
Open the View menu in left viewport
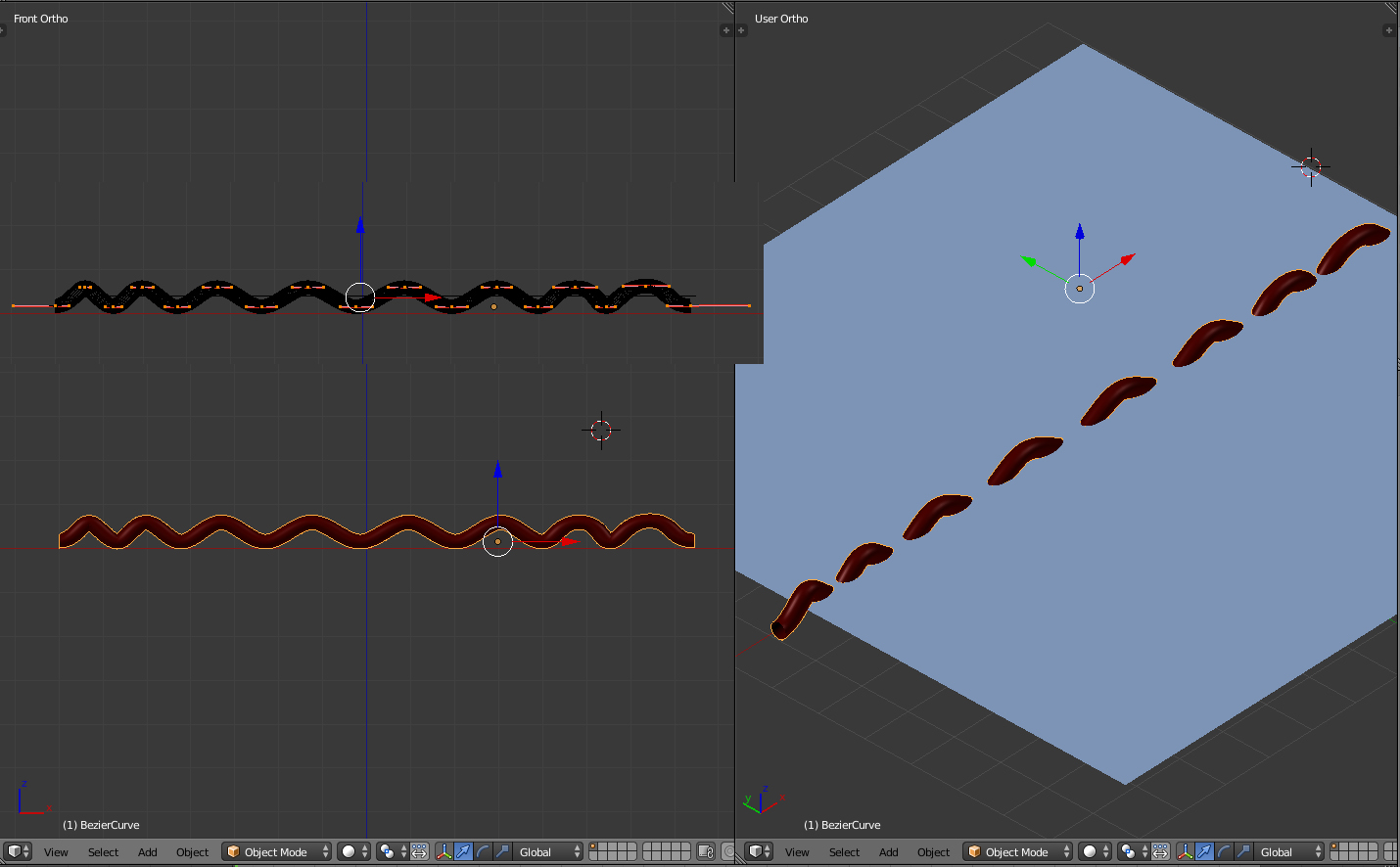56,851
